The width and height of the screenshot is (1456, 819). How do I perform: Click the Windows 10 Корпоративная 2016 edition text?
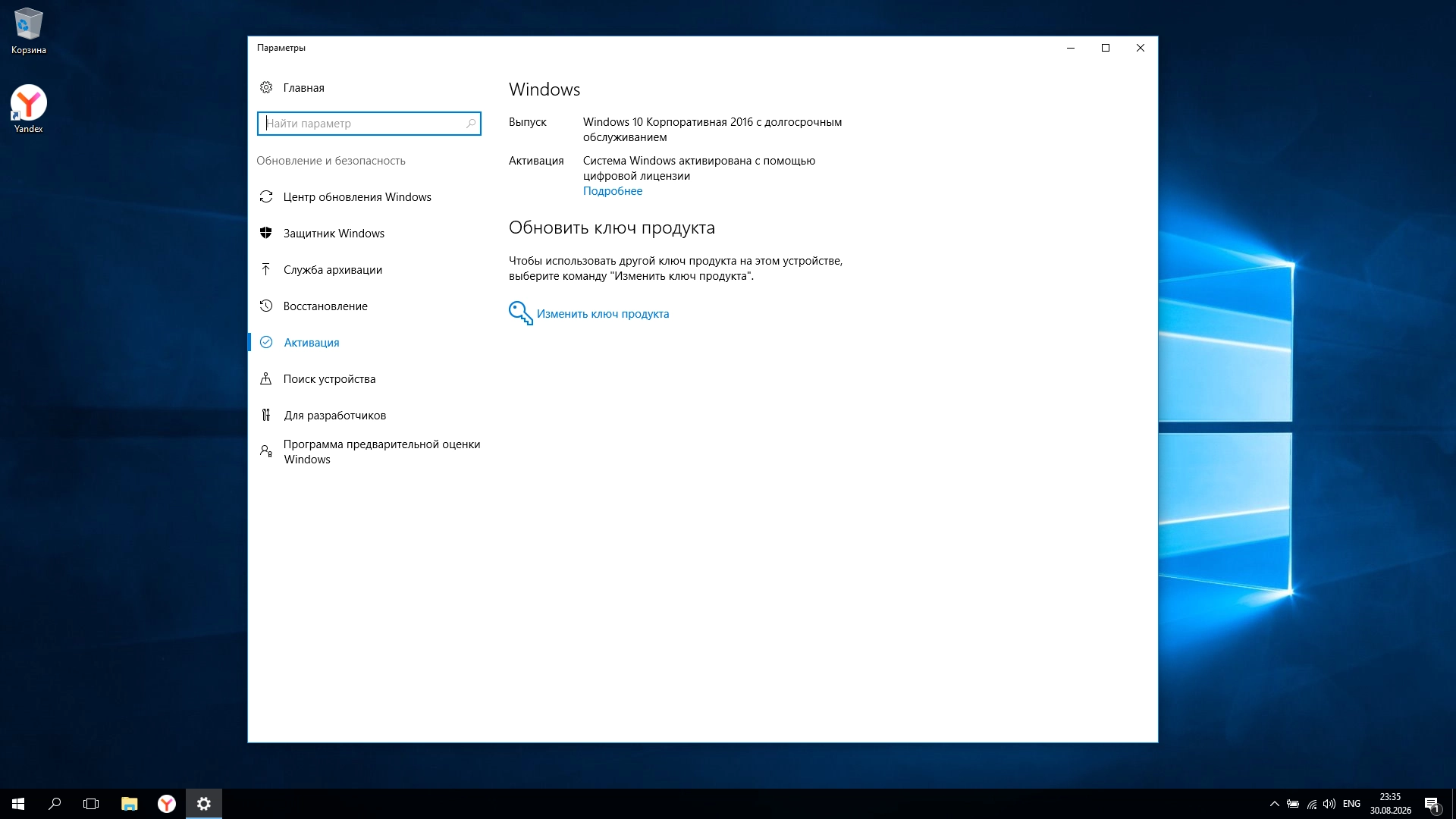712,130
